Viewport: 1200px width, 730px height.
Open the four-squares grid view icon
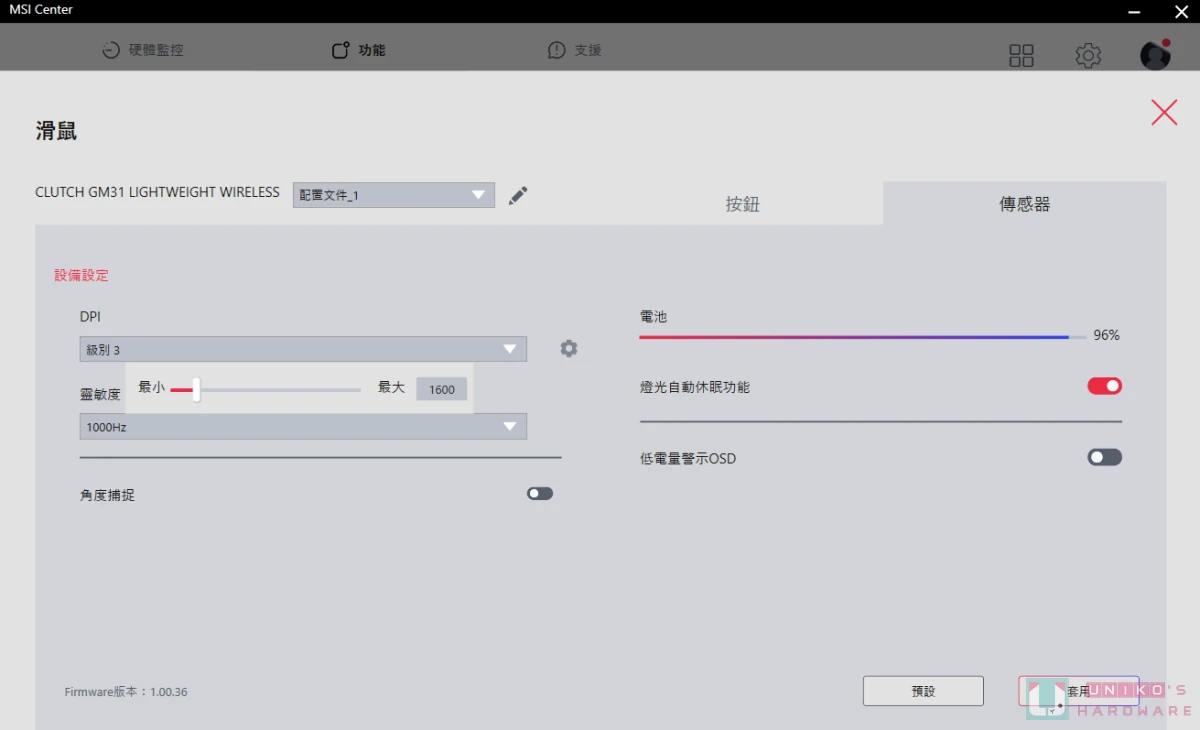[x=1021, y=55]
